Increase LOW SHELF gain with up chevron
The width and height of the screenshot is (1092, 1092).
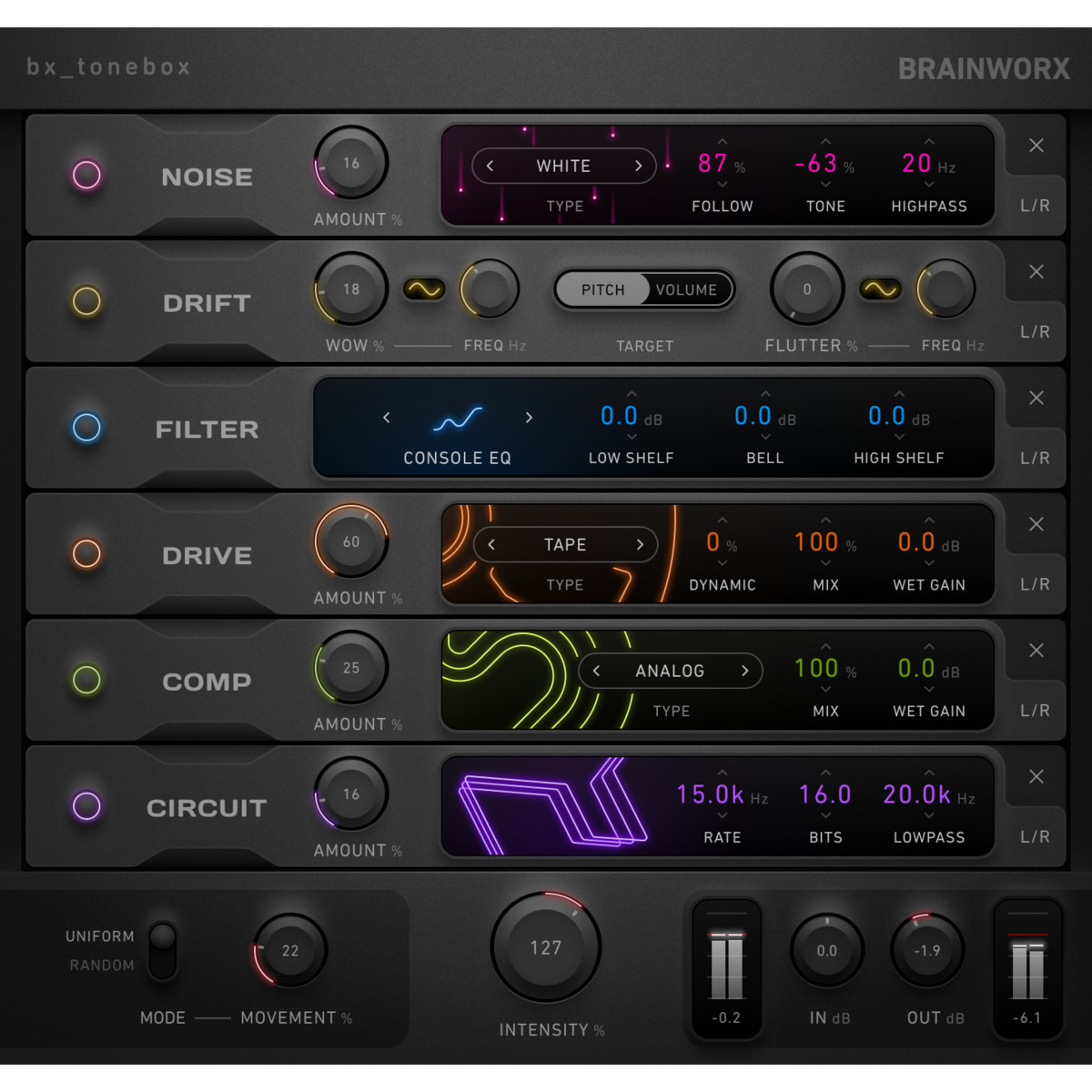click(632, 394)
